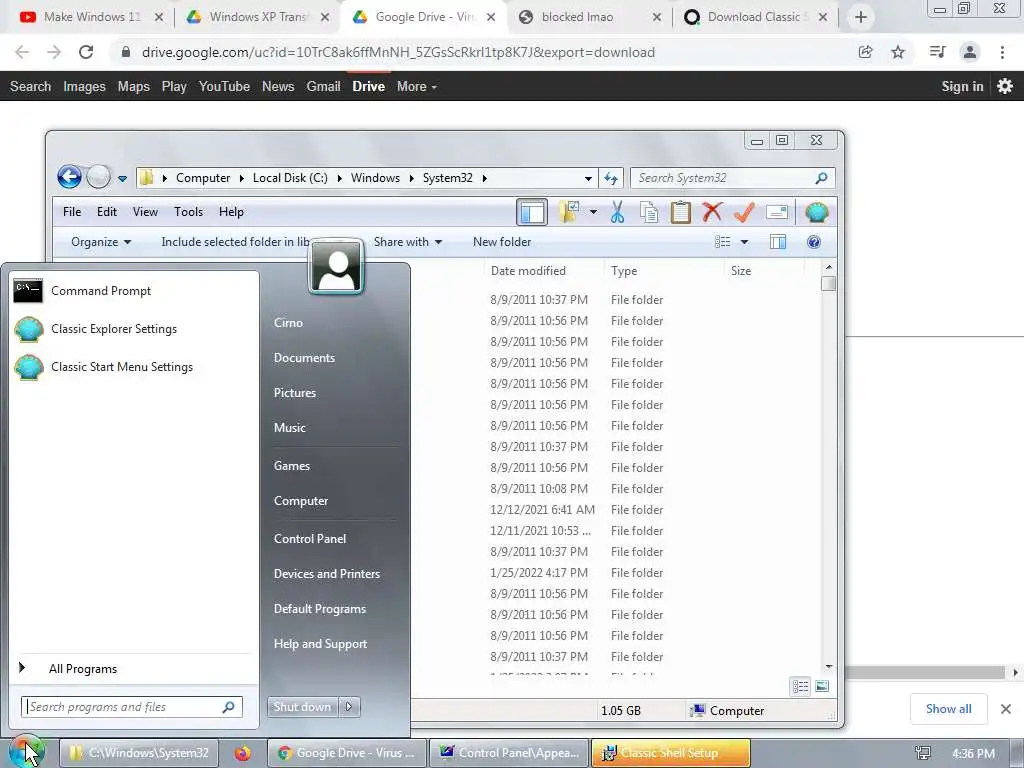Expand the address bar history dropdown
The width and height of the screenshot is (1024, 768).
pos(588,178)
